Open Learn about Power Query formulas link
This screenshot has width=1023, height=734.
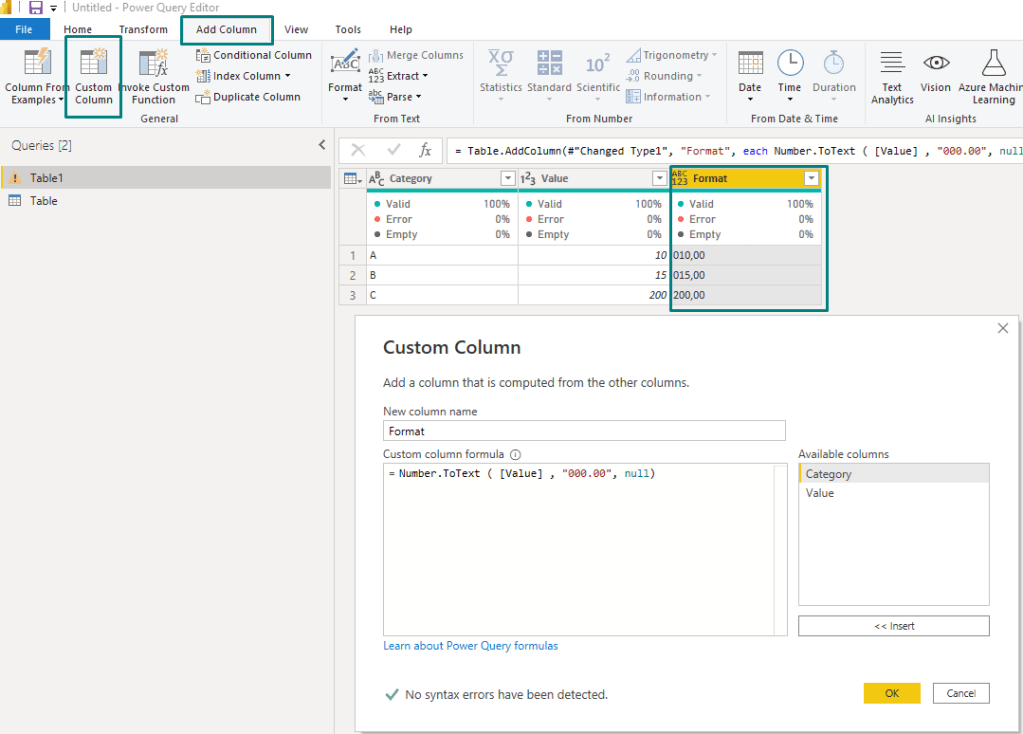tap(470, 646)
